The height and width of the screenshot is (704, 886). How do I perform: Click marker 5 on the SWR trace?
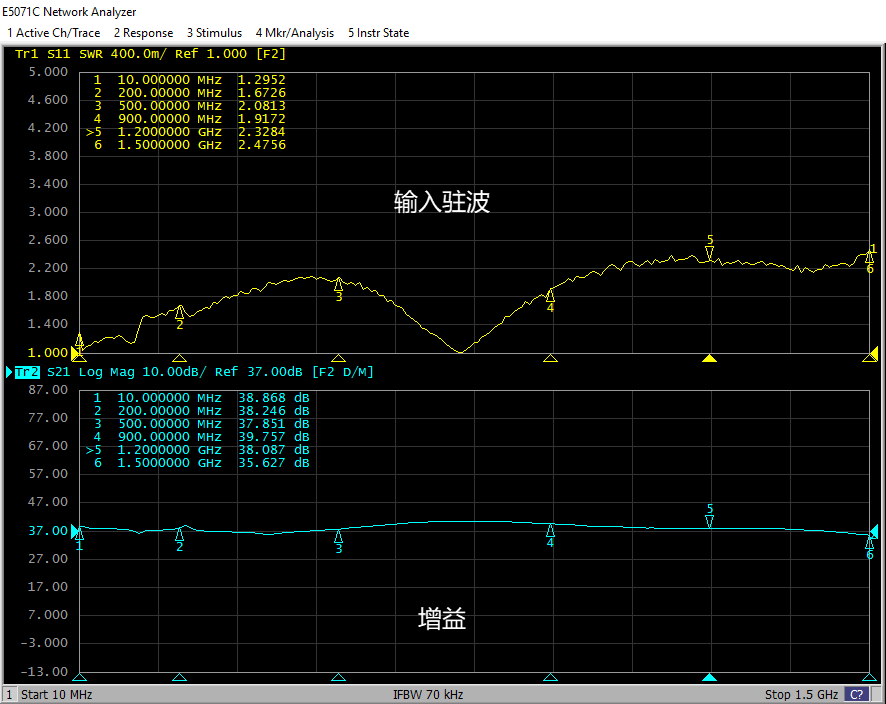click(709, 254)
